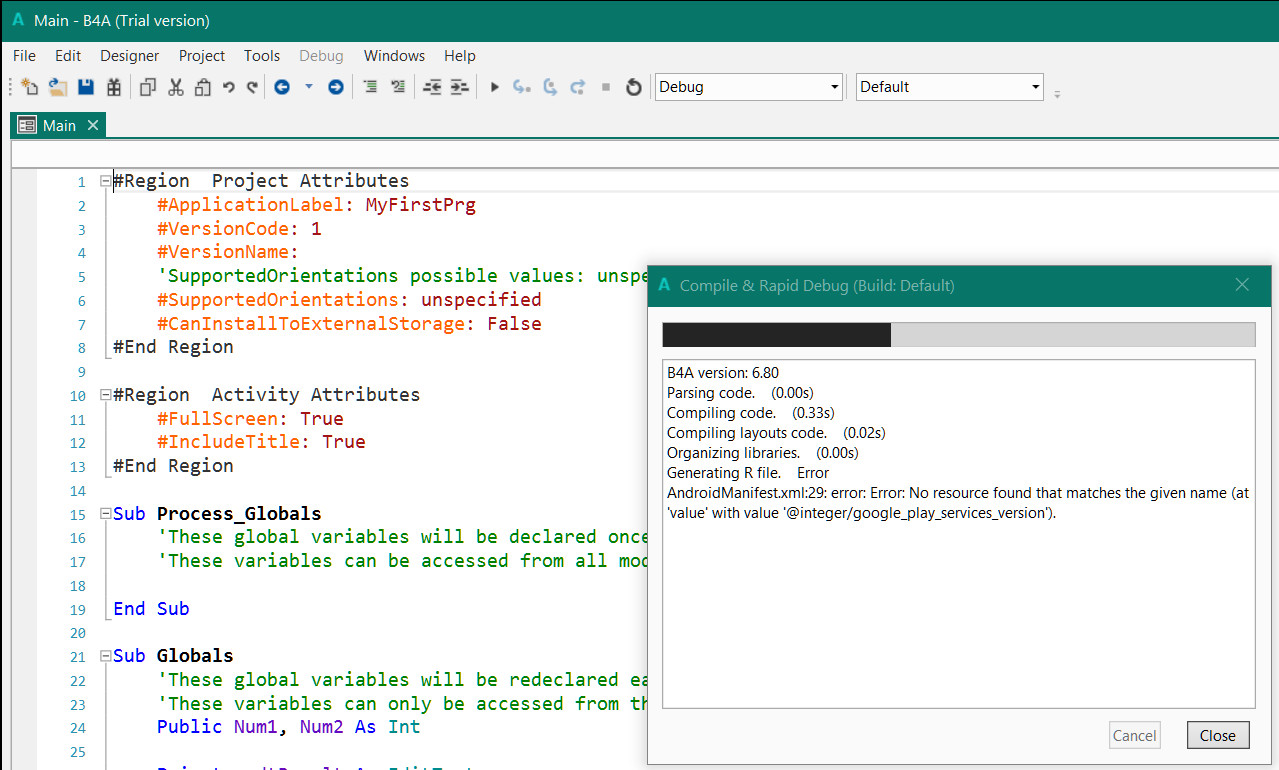Click the compile progress bar

pos(958,335)
